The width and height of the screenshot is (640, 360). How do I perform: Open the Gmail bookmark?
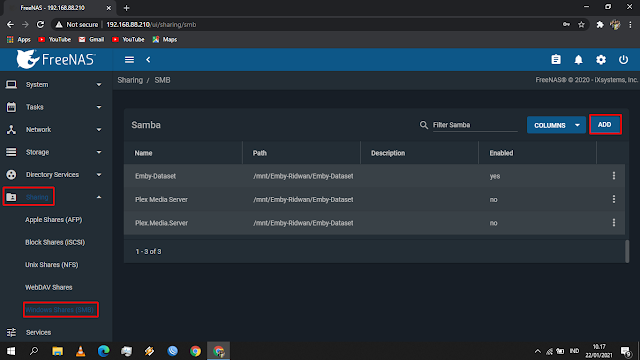click(x=91, y=40)
